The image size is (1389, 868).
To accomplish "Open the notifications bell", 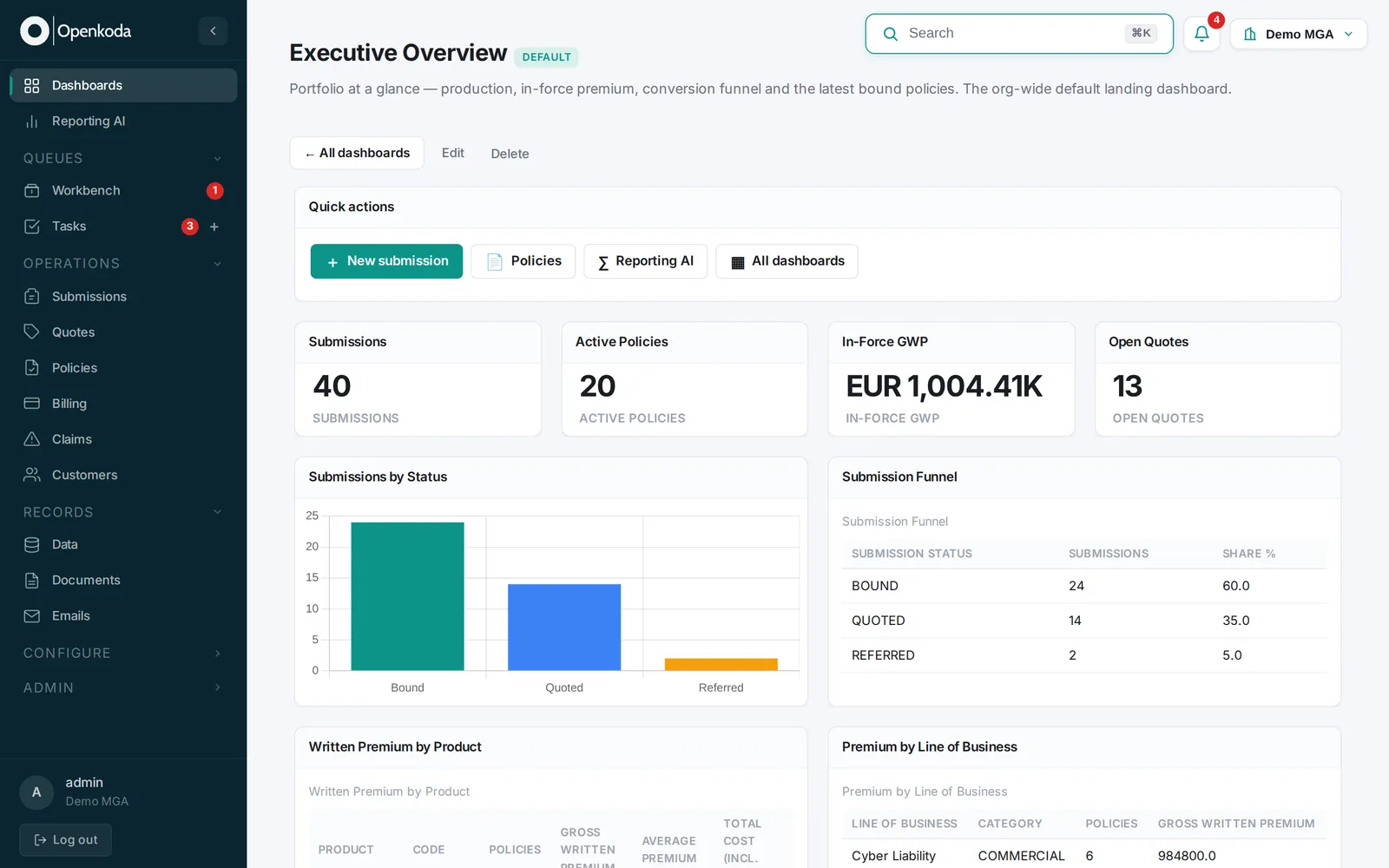I will [1201, 34].
